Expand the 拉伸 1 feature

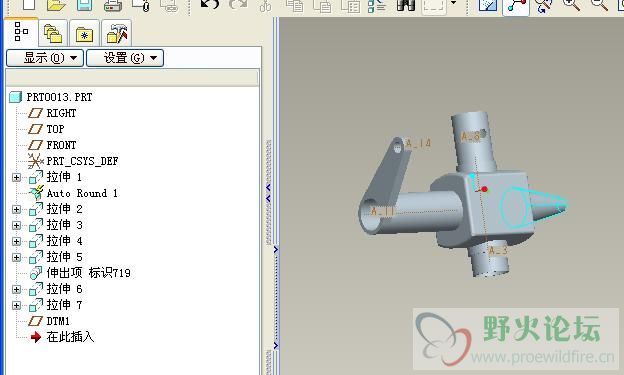(16, 177)
